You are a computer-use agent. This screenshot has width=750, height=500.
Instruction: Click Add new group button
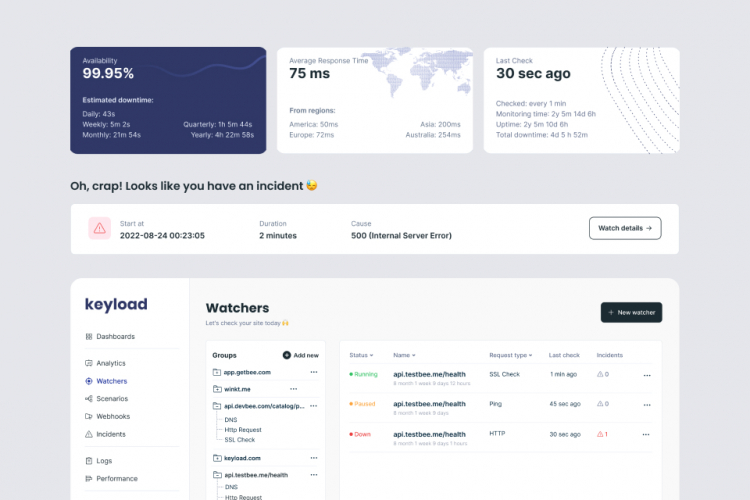(x=300, y=355)
